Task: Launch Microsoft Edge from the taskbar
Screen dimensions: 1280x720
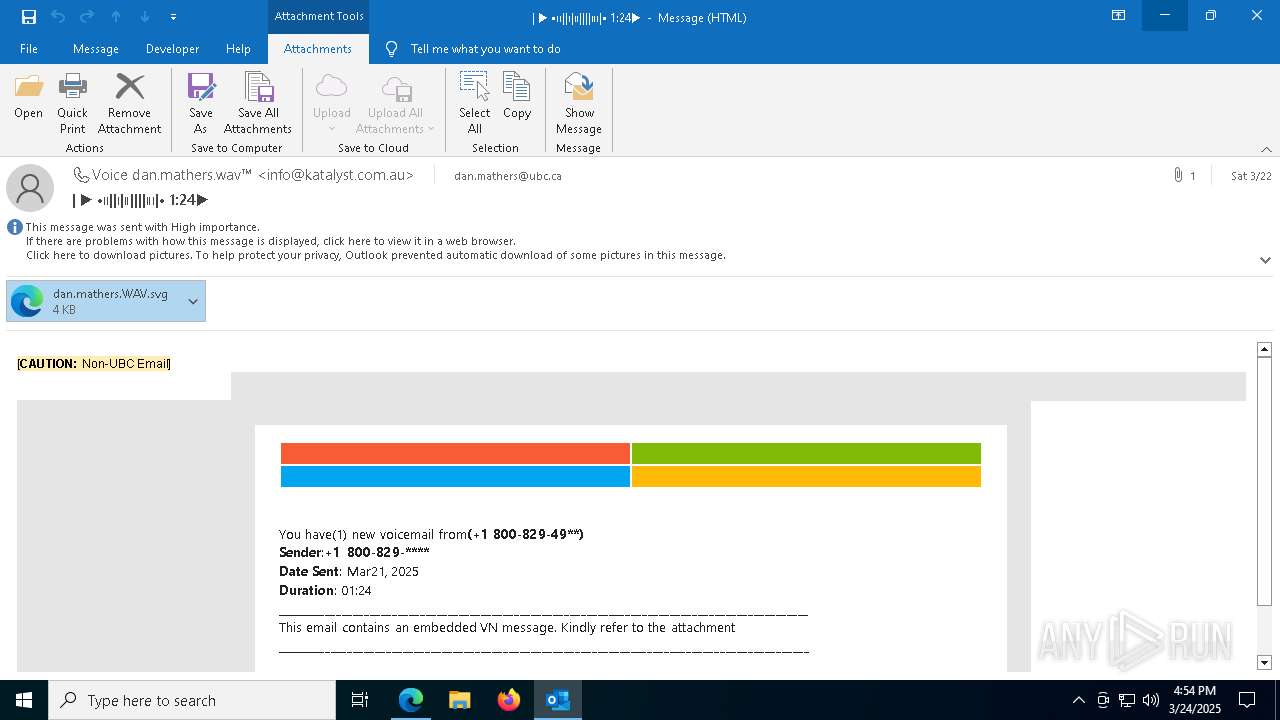Action: coord(411,700)
